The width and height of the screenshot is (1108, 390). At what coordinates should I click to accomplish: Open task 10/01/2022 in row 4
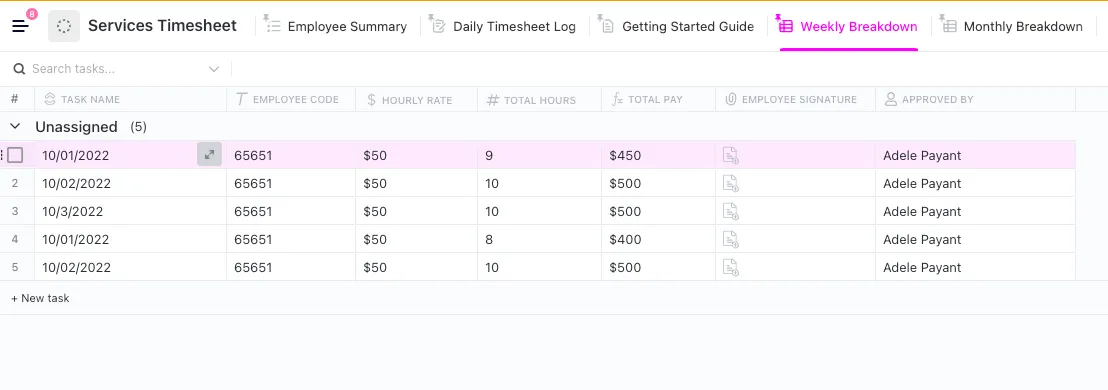point(76,240)
